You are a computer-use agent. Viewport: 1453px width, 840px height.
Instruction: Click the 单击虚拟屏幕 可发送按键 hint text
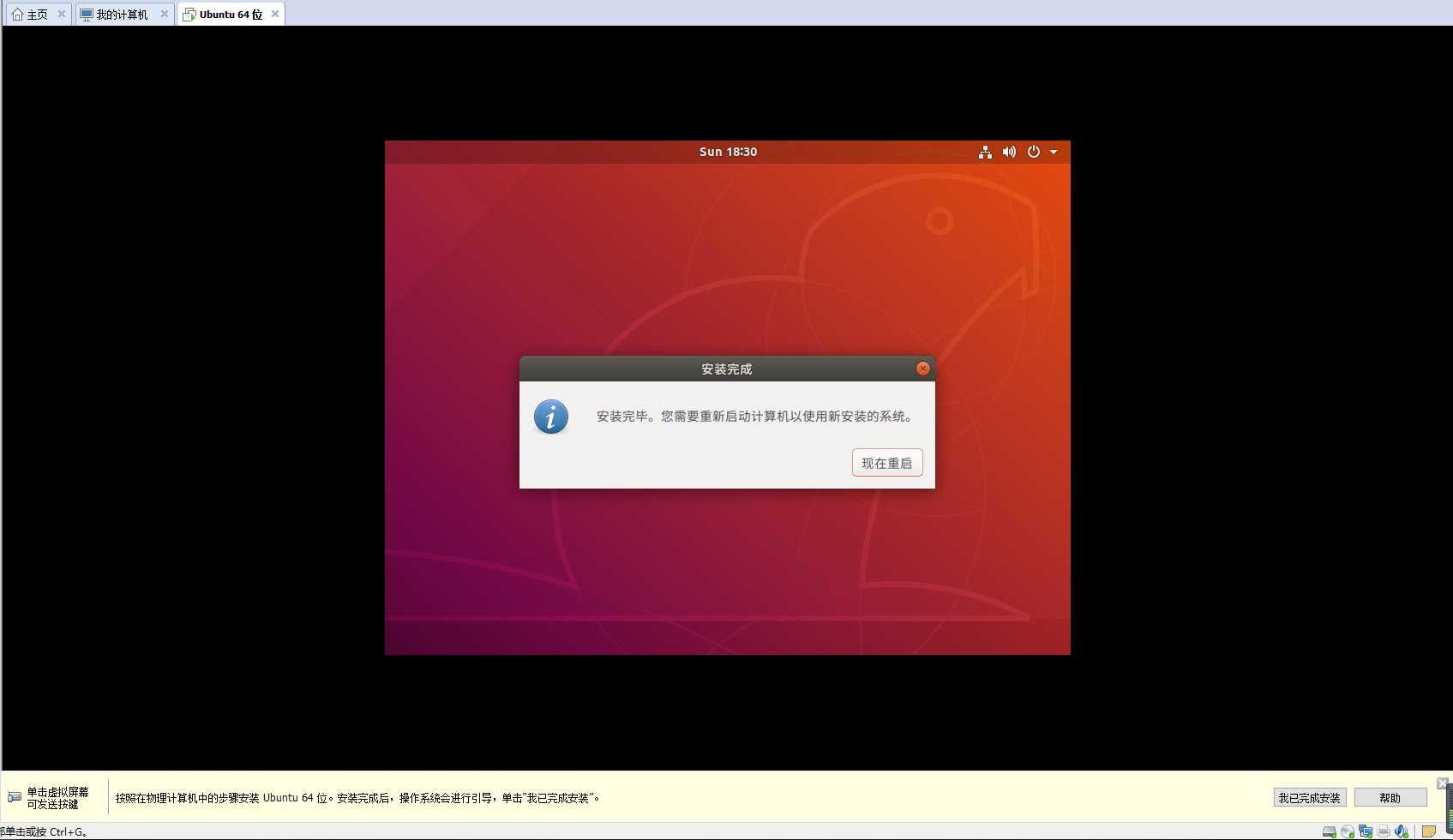click(57, 798)
